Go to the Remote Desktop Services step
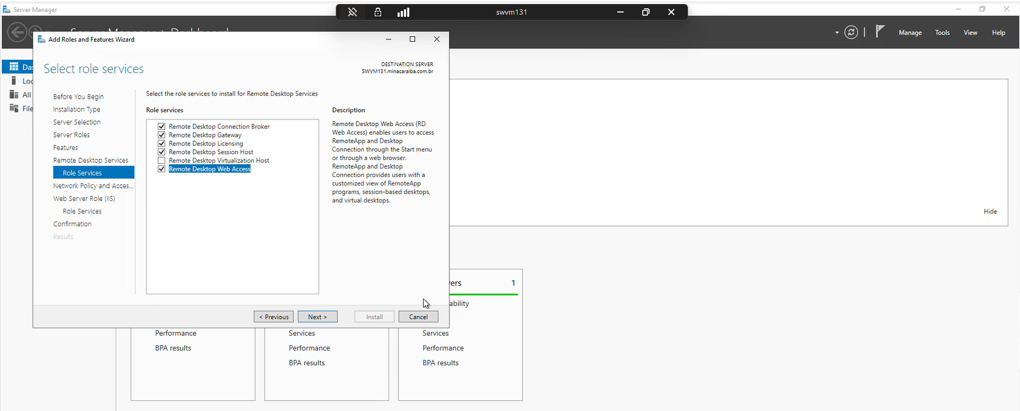Image resolution: width=1020 pixels, height=411 pixels. [90, 160]
